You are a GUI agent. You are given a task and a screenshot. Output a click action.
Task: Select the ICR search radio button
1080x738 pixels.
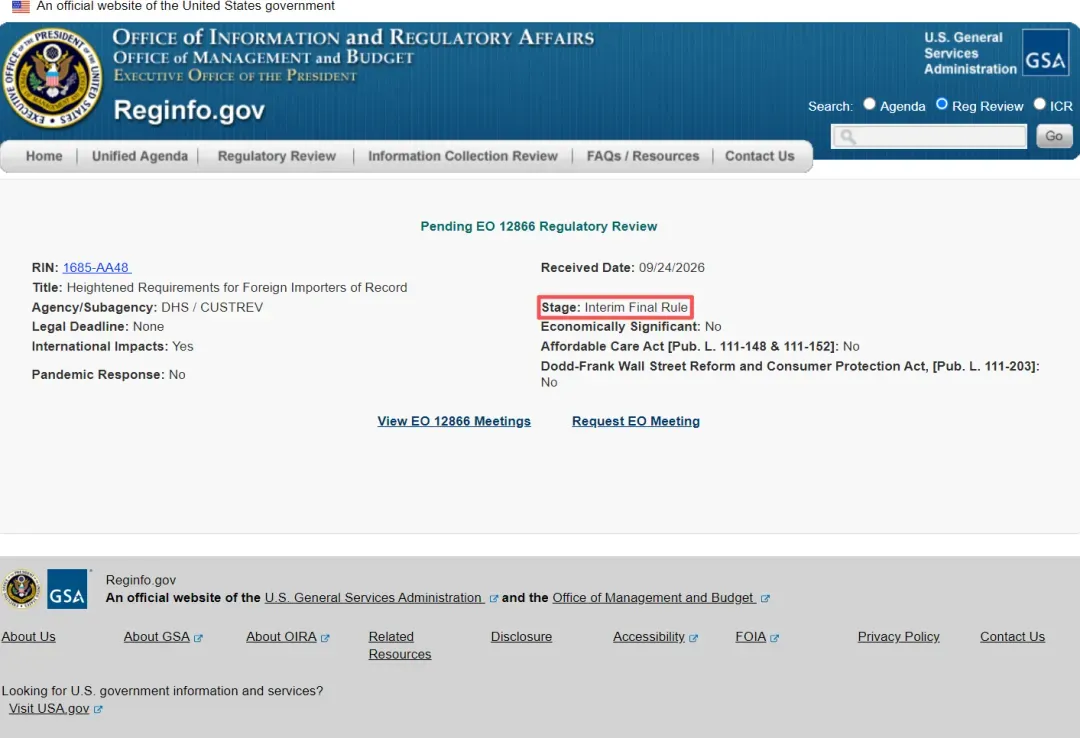1039,104
